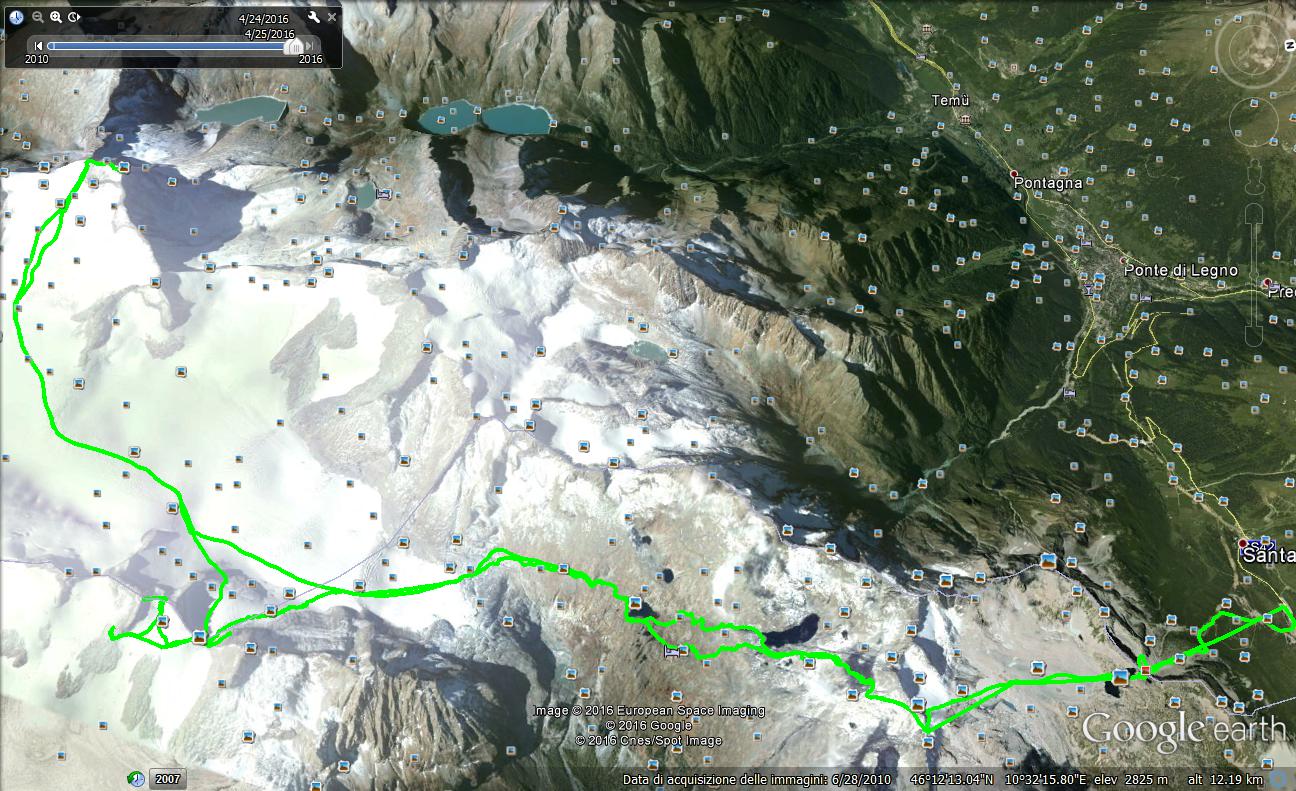
Task: Click the Google Earth logo
Action: [1182, 731]
